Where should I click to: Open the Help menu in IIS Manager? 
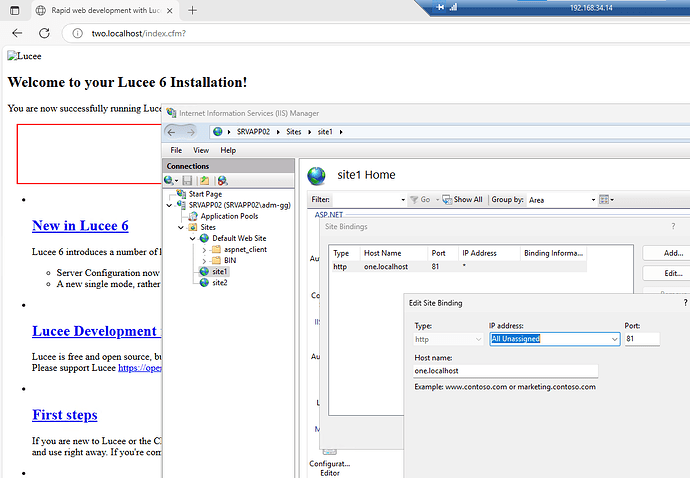228,150
